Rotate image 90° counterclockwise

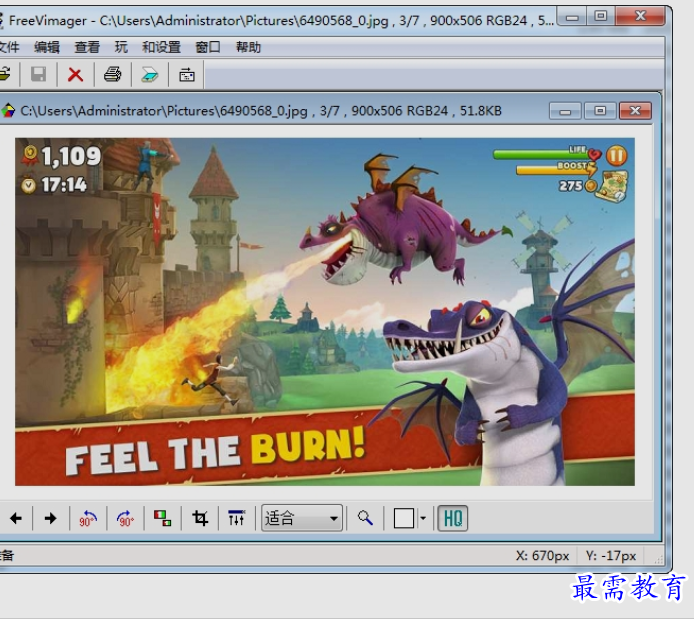click(88, 518)
